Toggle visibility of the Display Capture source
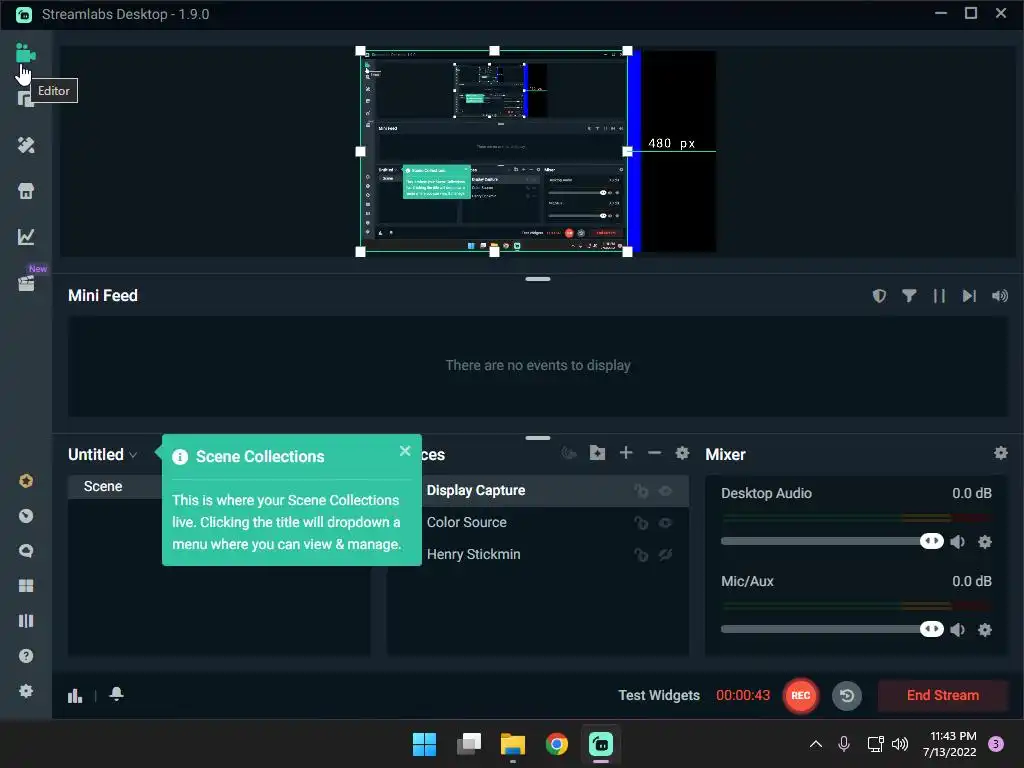Screen dimensions: 1024x768 click(x=665, y=490)
